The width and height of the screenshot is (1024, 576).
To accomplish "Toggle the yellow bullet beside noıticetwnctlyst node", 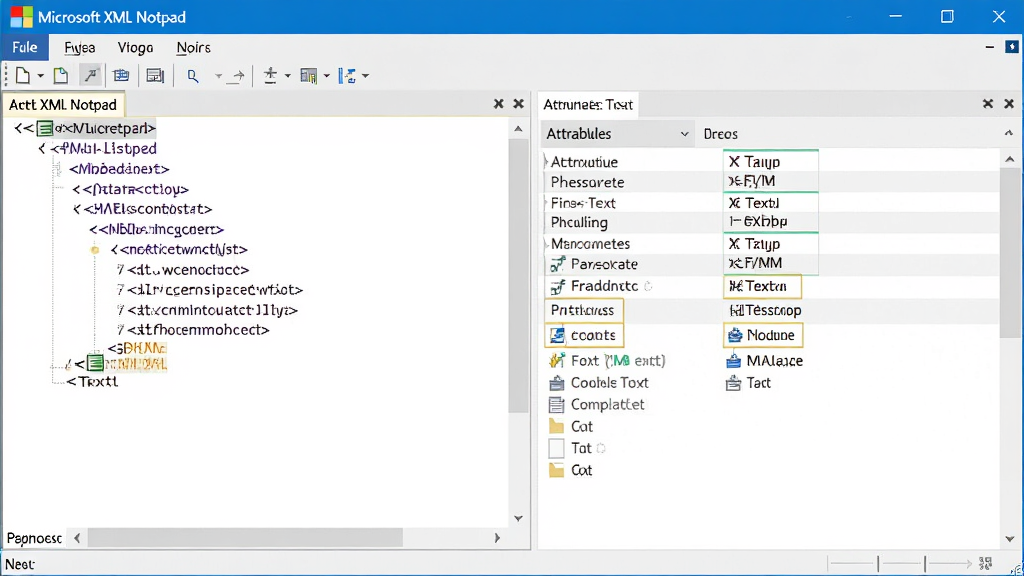I will pyautogui.click(x=95, y=249).
